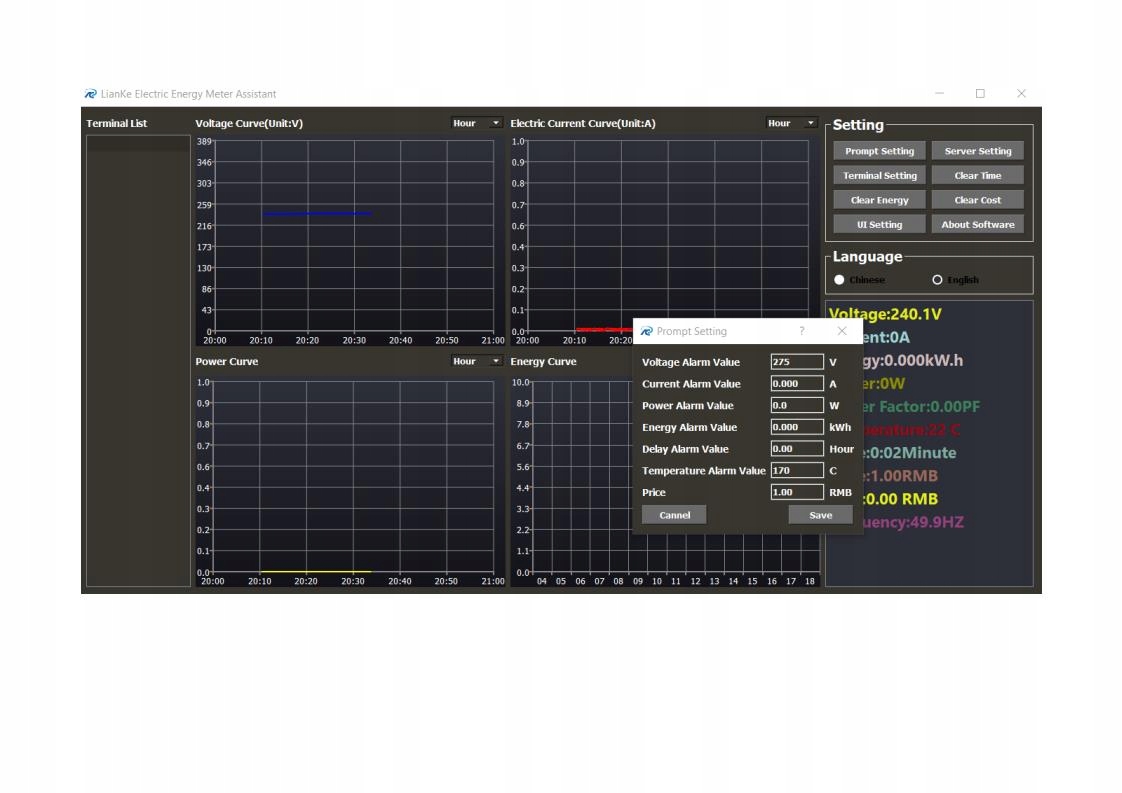Click the Prompt Setting dialog logo icon
1122x793 pixels.
(x=646, y=331)
